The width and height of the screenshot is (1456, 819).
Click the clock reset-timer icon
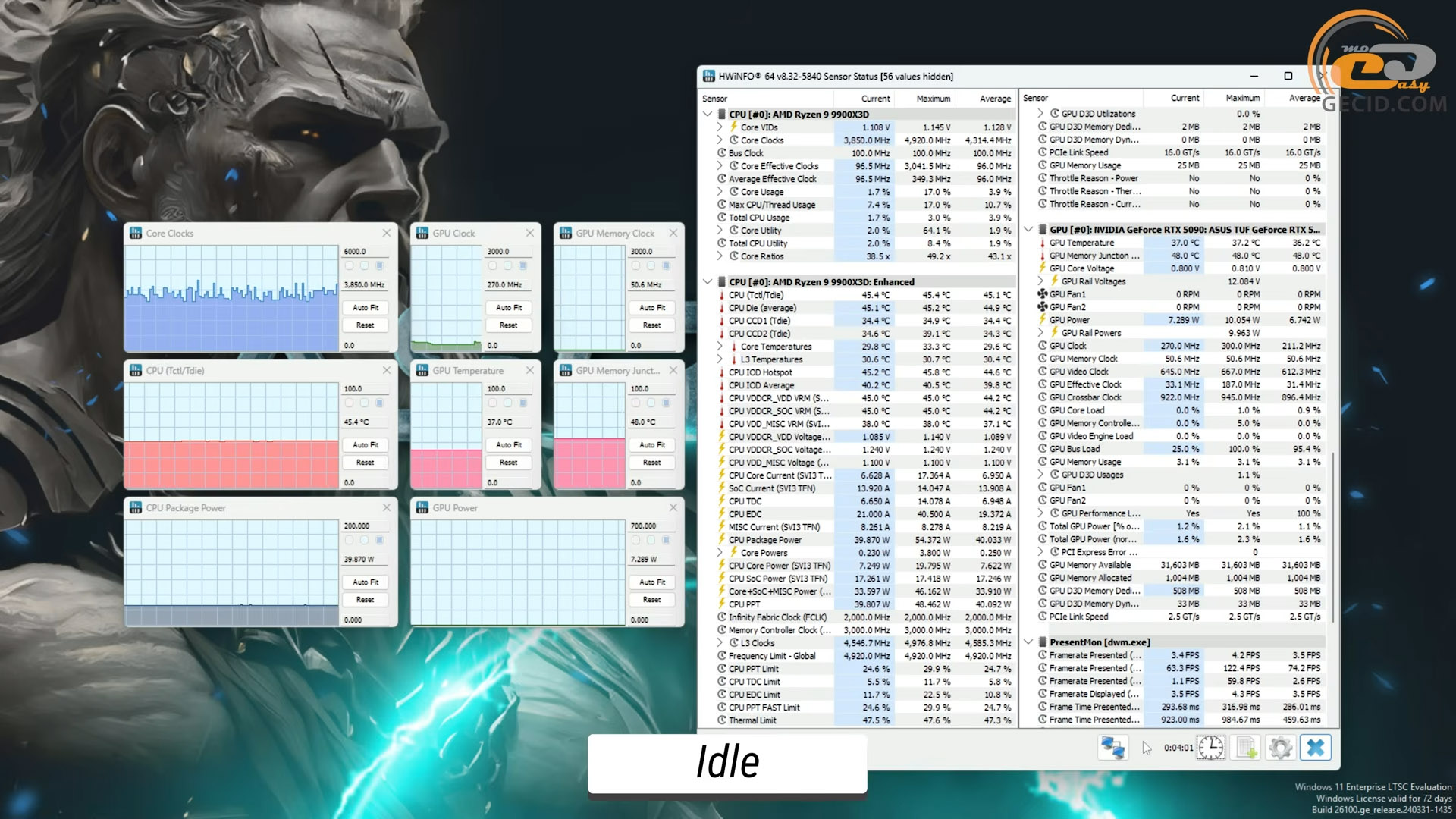pos(1211,748)
